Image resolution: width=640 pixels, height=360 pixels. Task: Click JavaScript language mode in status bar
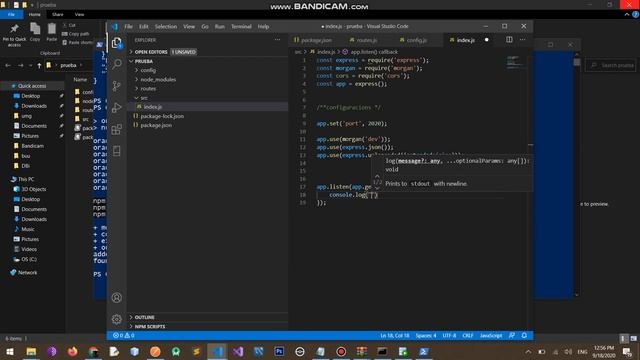point(491,336)
